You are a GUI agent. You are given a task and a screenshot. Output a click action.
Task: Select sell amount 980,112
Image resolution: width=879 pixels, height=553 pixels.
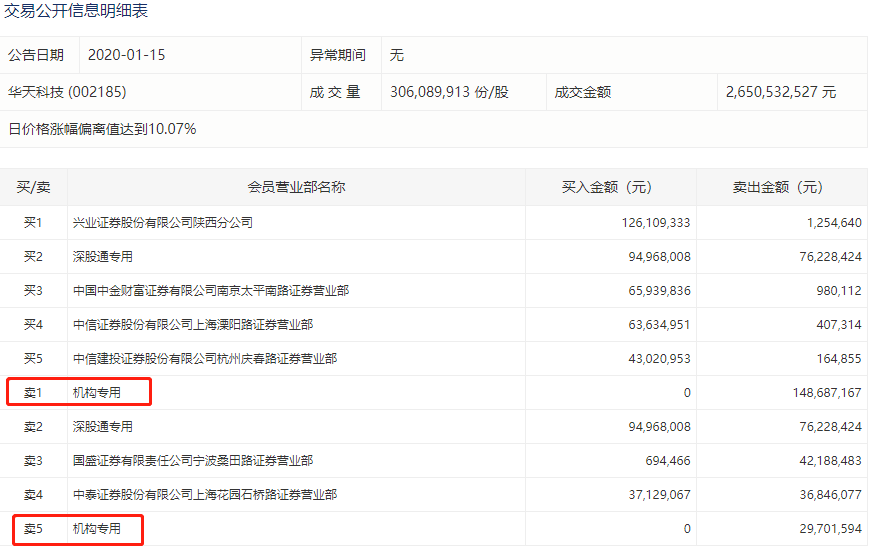coord(839,291)
